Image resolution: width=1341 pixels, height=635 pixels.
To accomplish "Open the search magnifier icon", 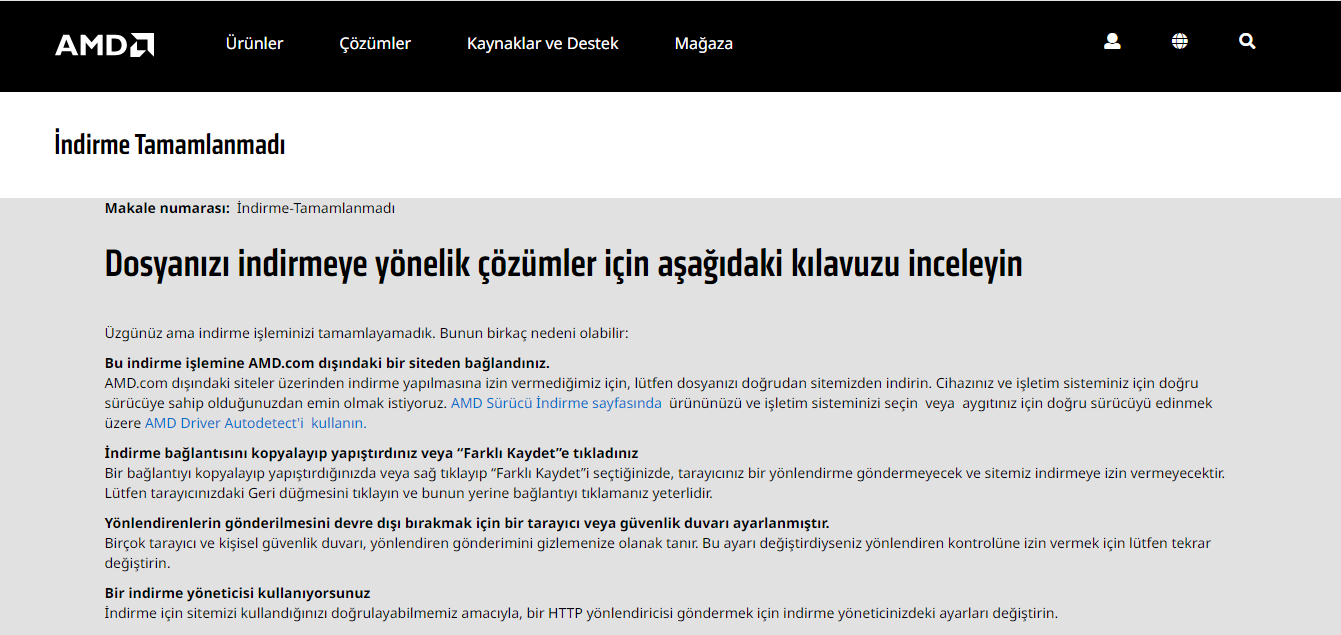I will click(x=1247, y=42).
